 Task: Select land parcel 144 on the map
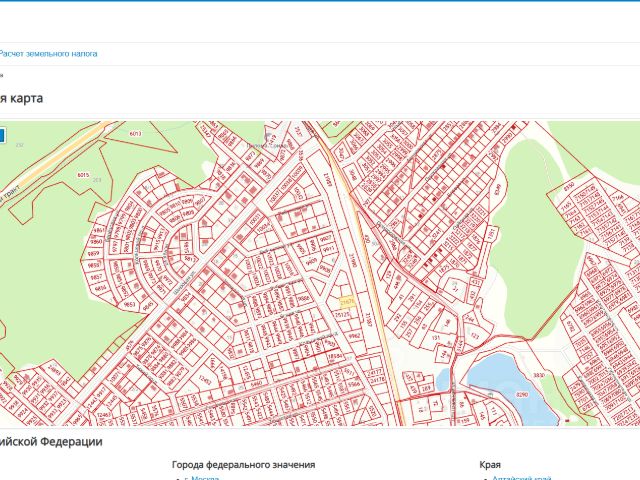coord(444,353)
